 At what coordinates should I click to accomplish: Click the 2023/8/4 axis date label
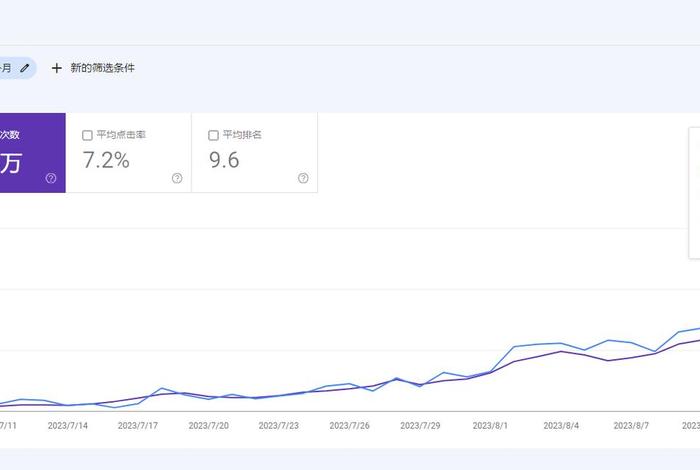point(561,426)
